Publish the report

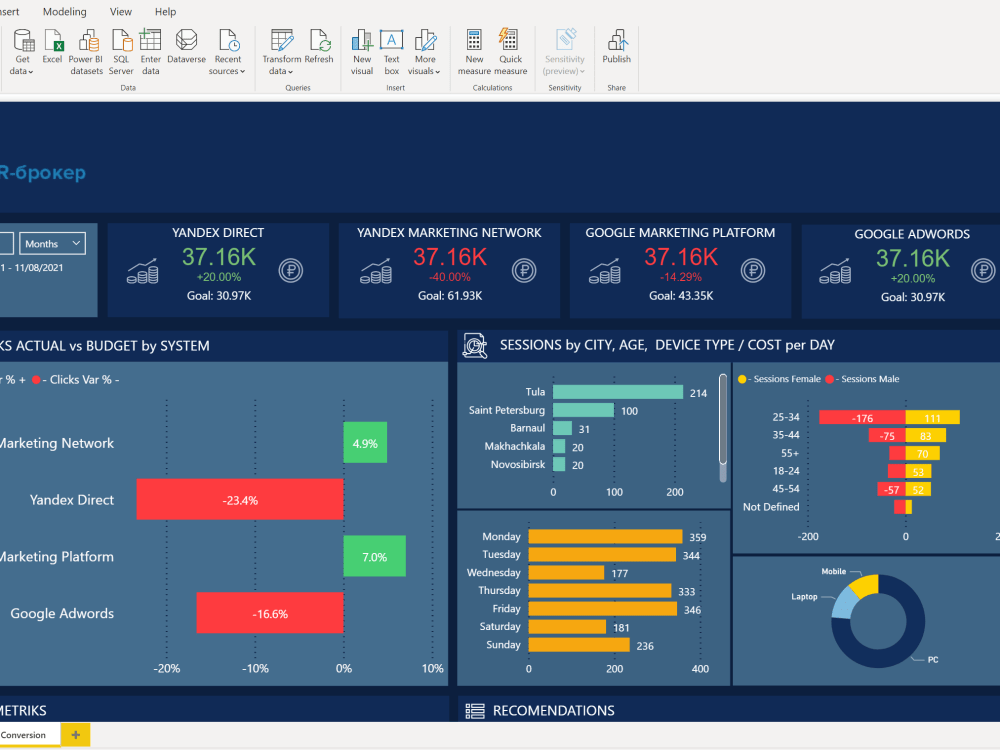pos(617,47)
